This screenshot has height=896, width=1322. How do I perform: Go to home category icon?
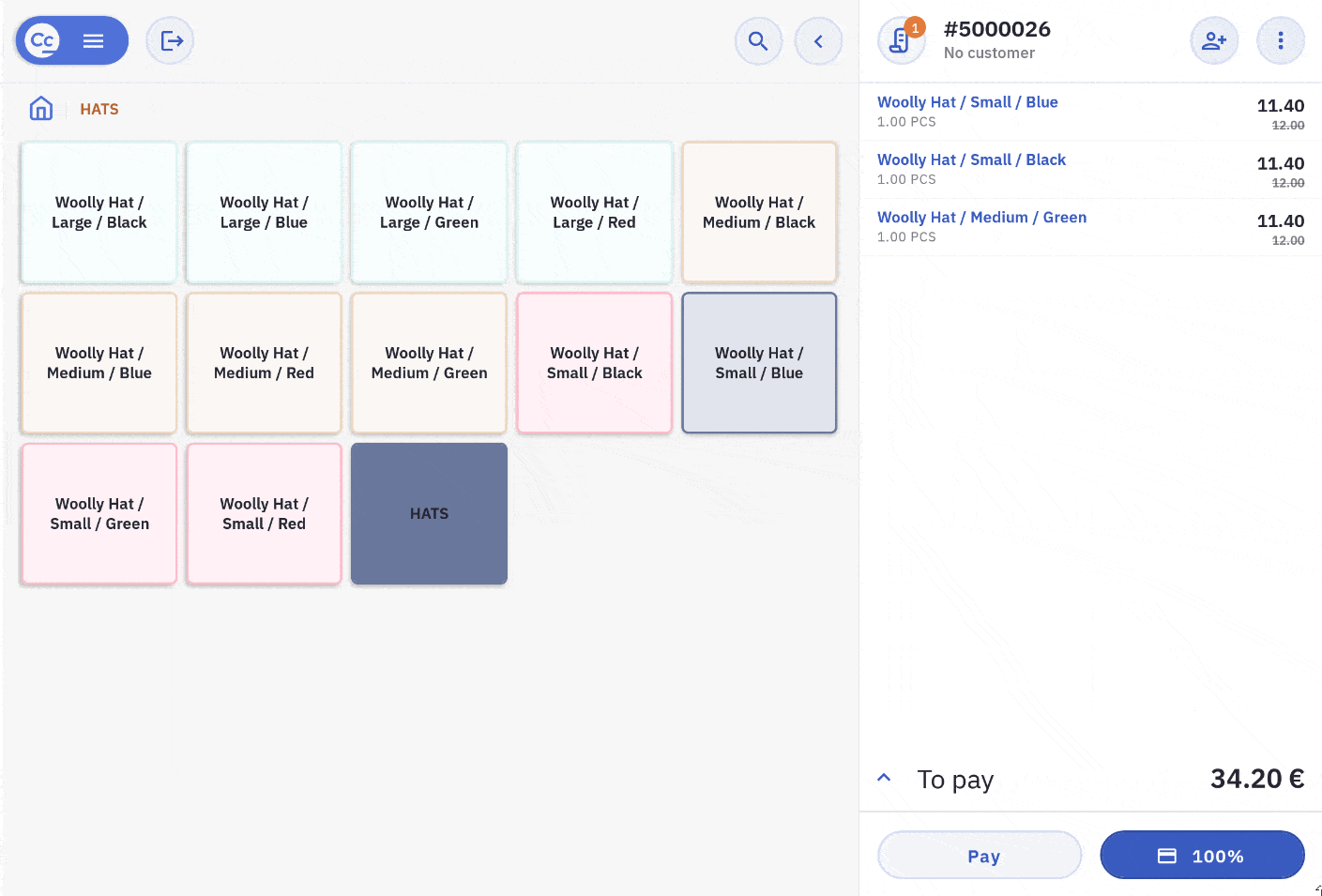coord(41,109)
